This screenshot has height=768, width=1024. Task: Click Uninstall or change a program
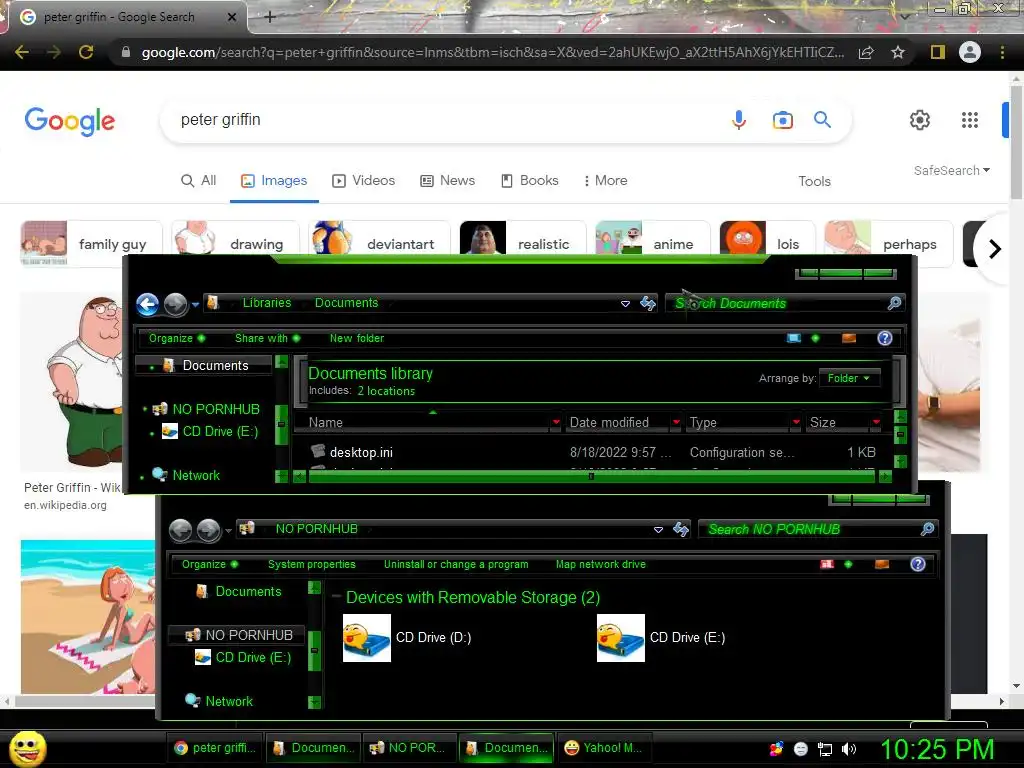tap(456, 564)
